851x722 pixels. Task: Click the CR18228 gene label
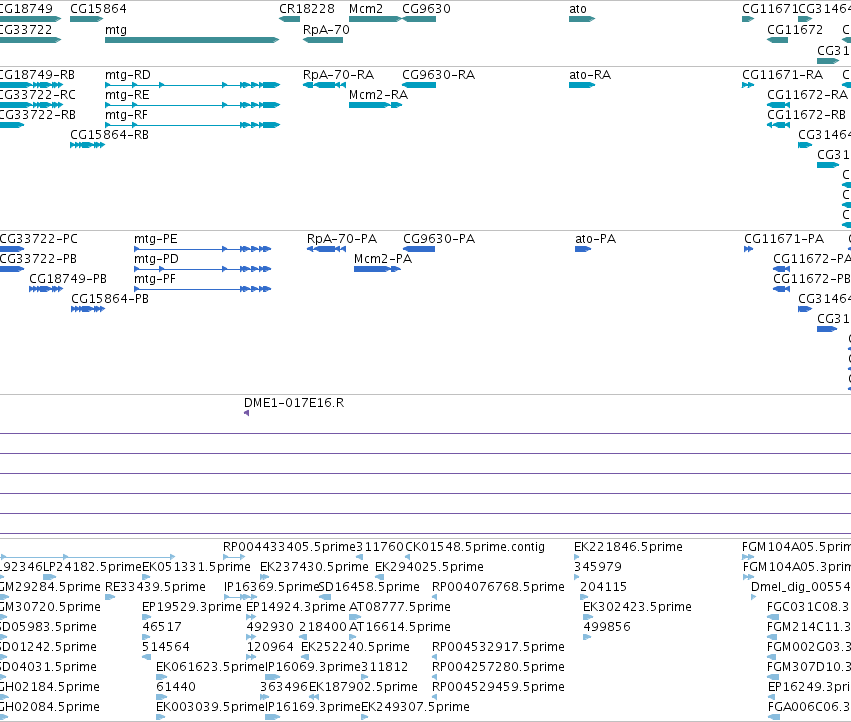pyautogui.click(x=307, y=9)
